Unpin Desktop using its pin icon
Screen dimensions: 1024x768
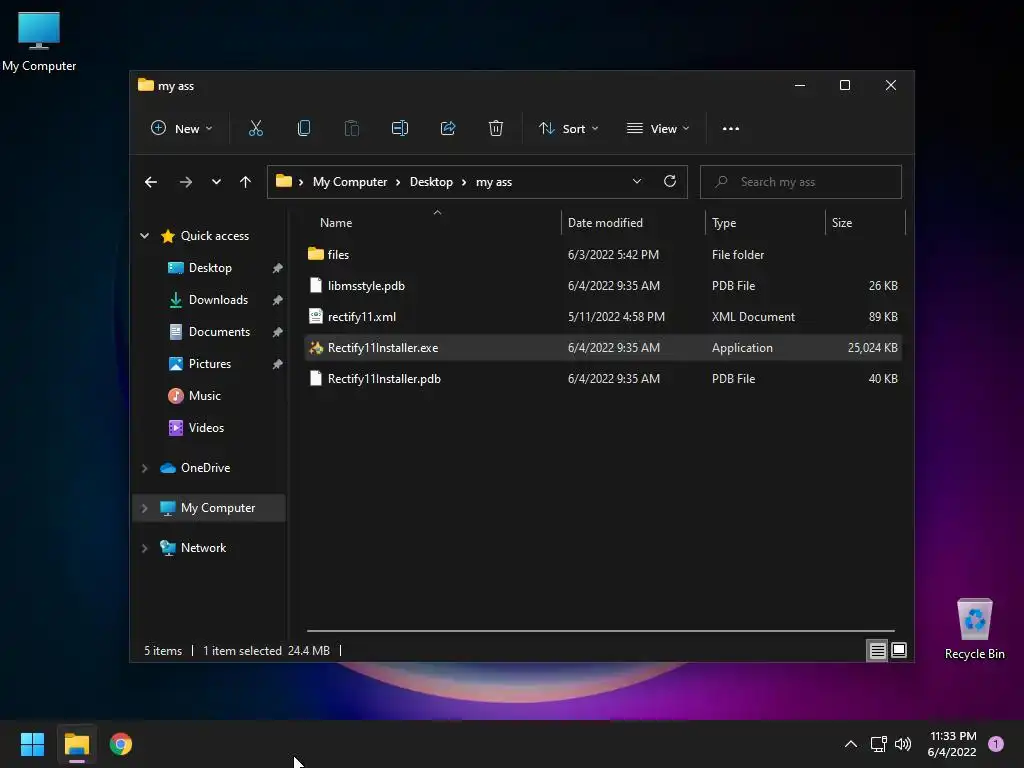(278, 268)
